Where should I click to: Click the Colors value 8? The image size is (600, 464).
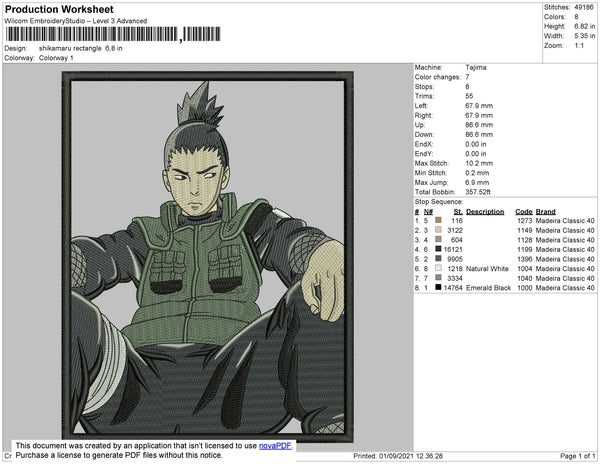[576, 17]
